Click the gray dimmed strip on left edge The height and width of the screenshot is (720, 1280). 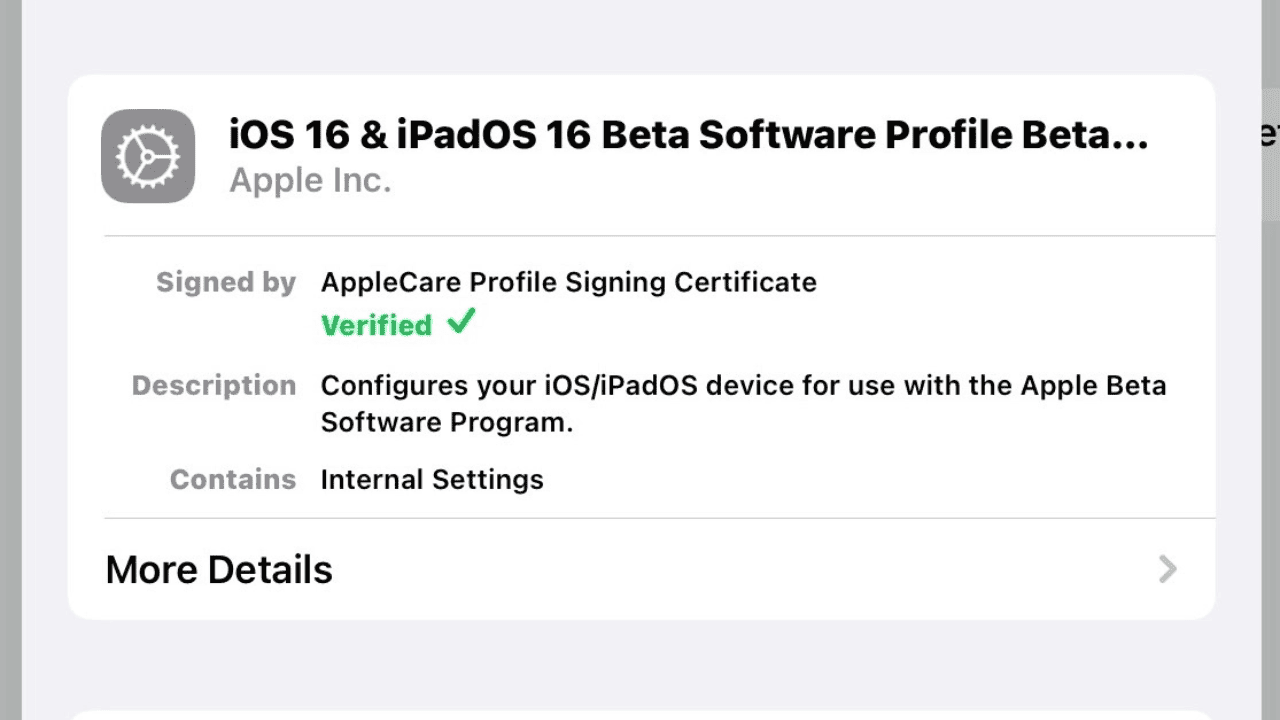[10, 360]
